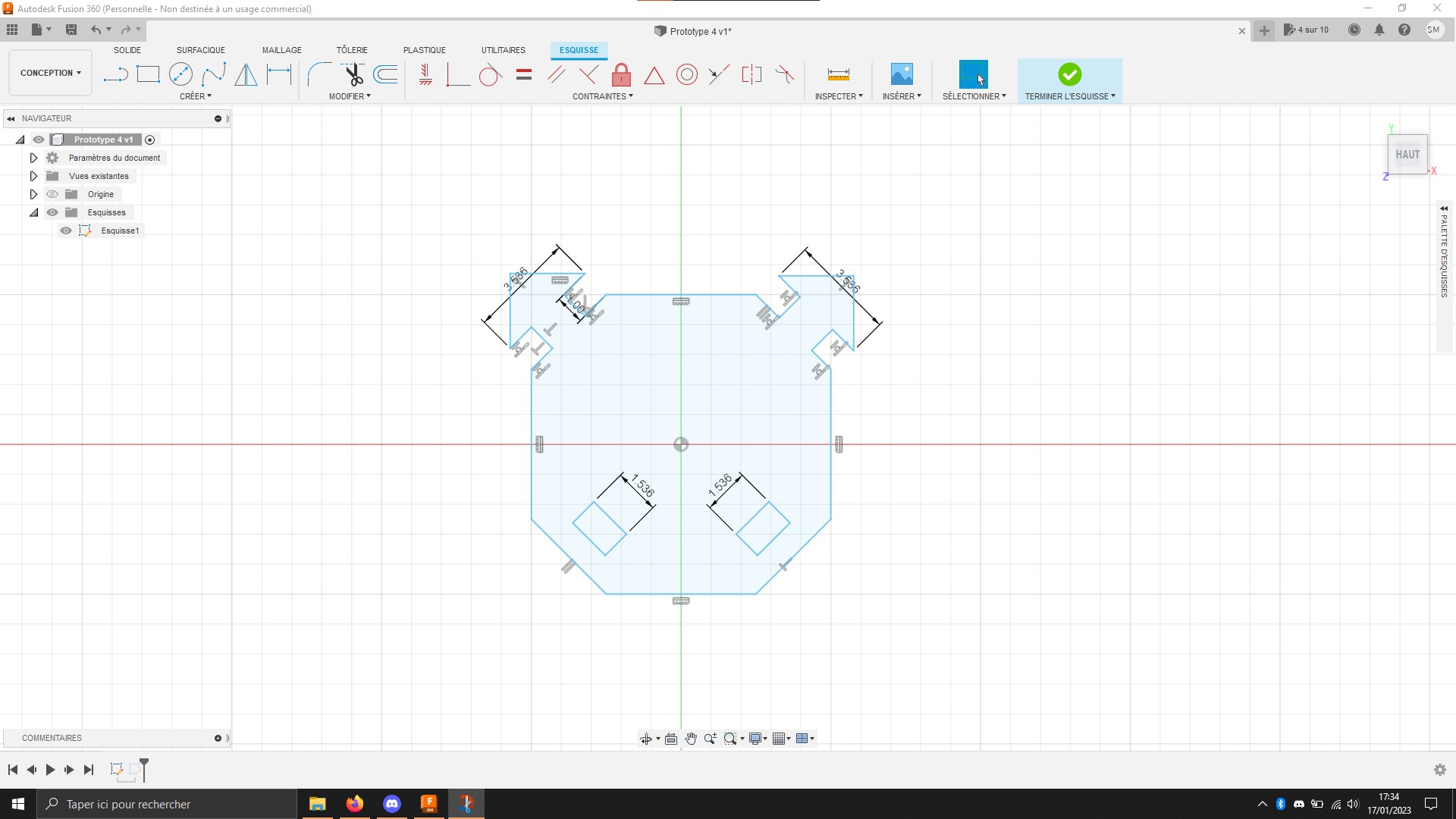Image resolution: width=1456 pixels, height=819 pixels.
Task: Collapse the Esquisses folder
Action: click(x=33, y=212)
